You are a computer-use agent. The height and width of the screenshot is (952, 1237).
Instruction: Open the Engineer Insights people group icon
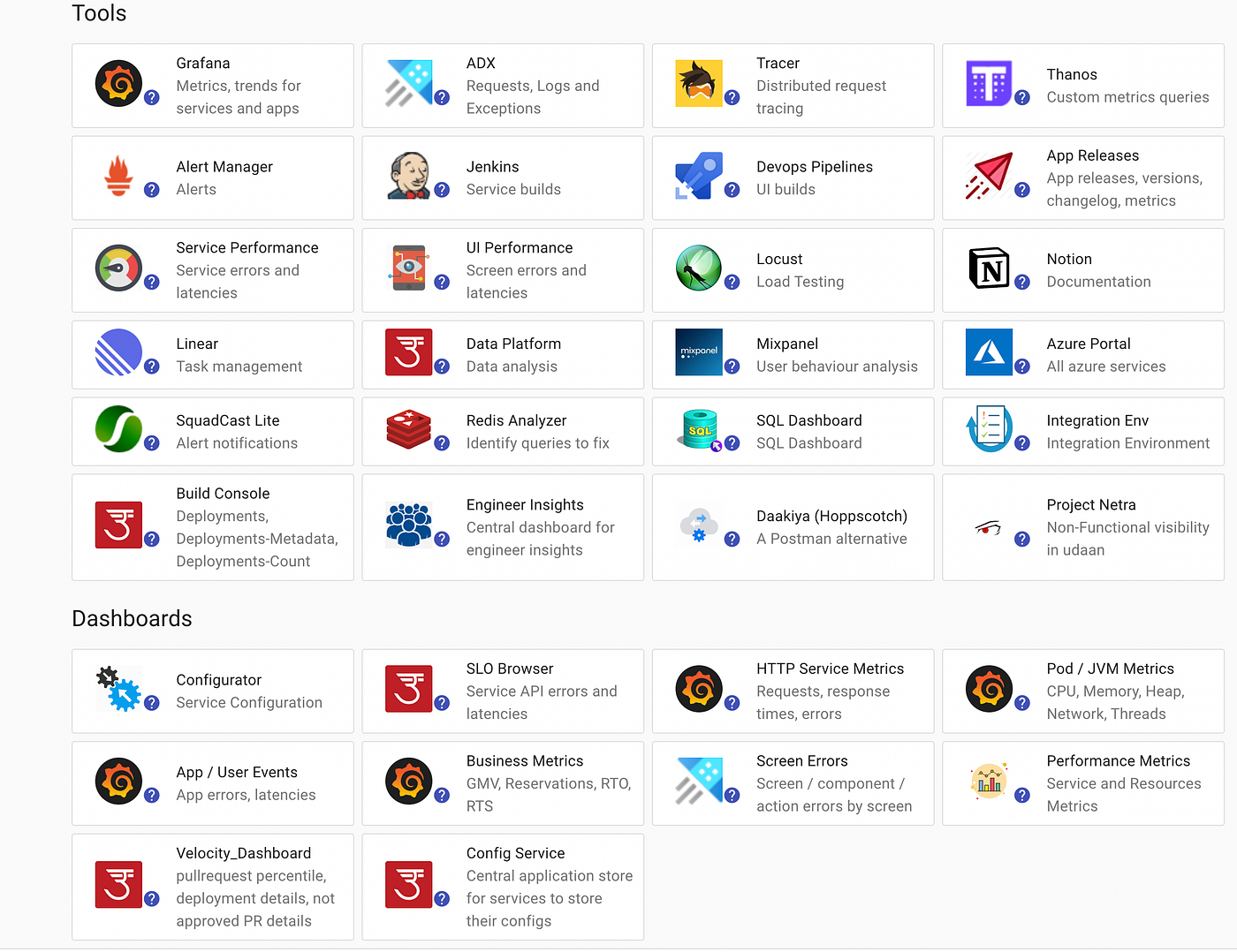click(409, 525)
